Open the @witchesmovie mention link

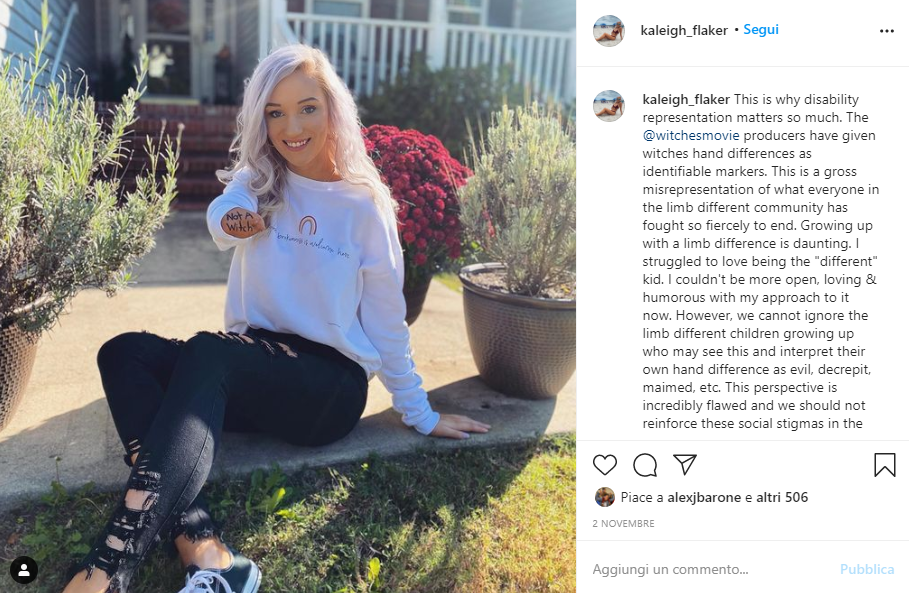(691, 135)
